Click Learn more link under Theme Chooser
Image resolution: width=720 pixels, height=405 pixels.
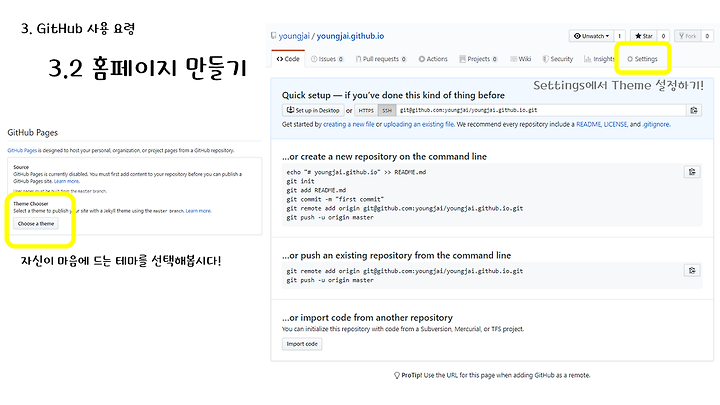[198, 211]
